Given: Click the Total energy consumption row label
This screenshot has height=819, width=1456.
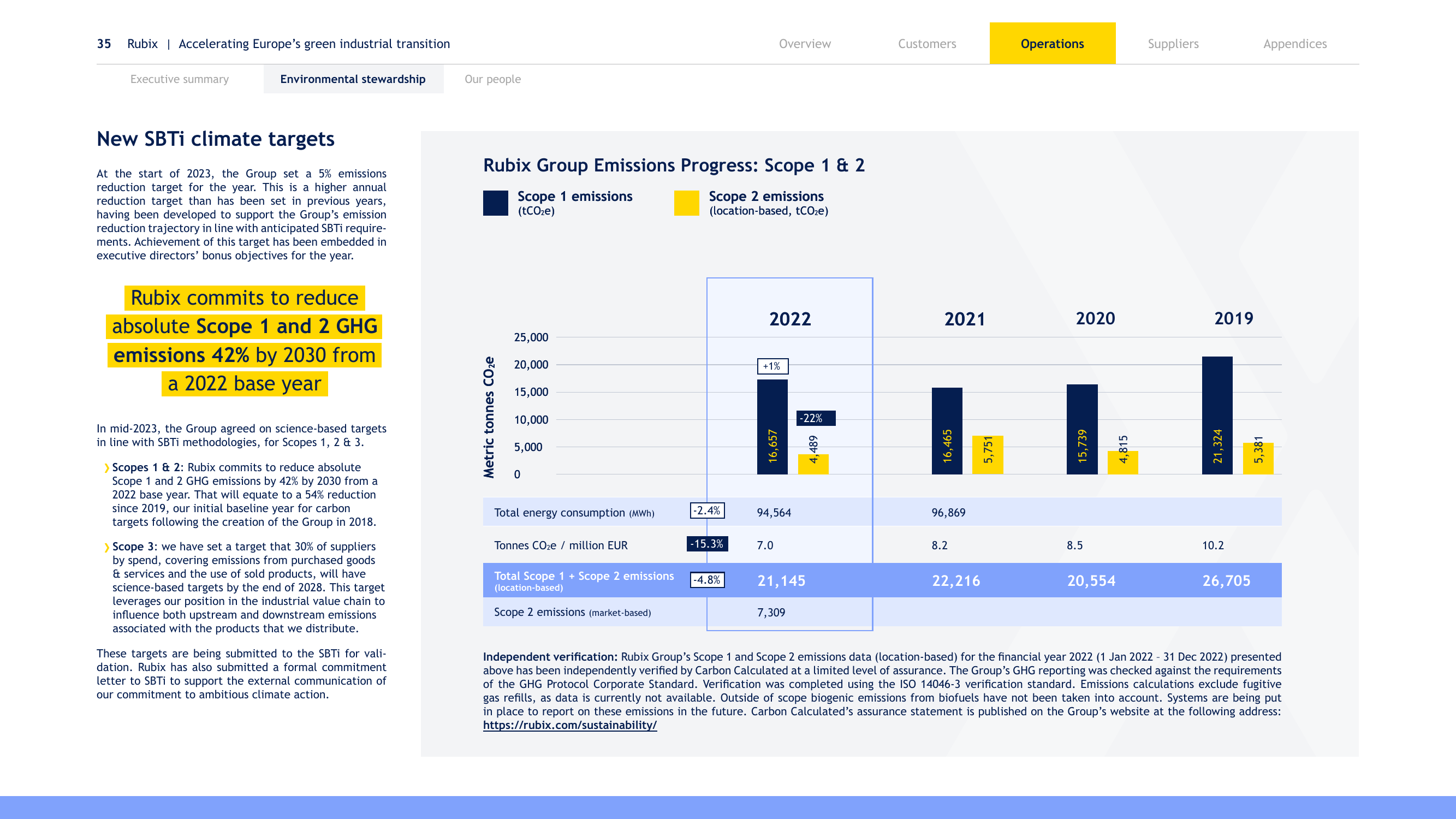Looking at the screenshot, I should tap(574, 513).
